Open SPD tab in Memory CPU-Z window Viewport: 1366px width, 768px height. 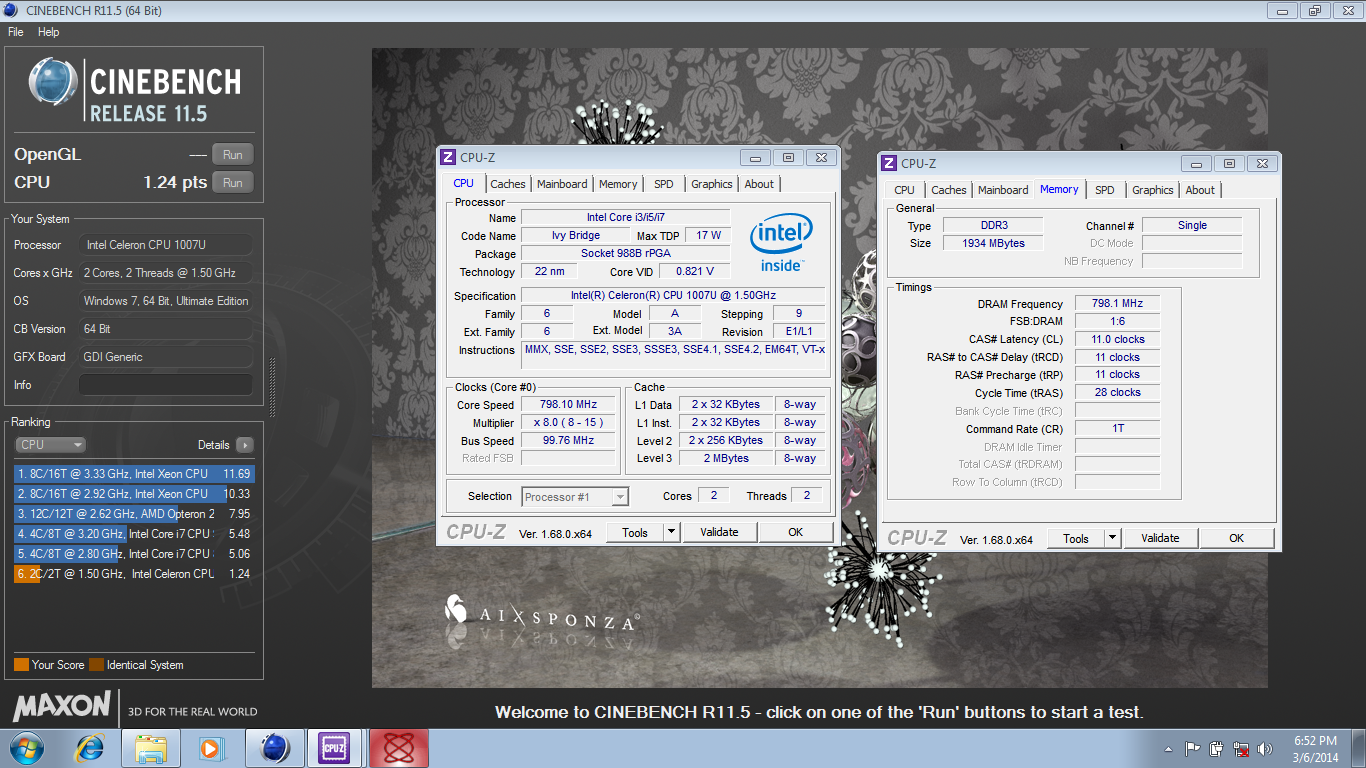1104,190
